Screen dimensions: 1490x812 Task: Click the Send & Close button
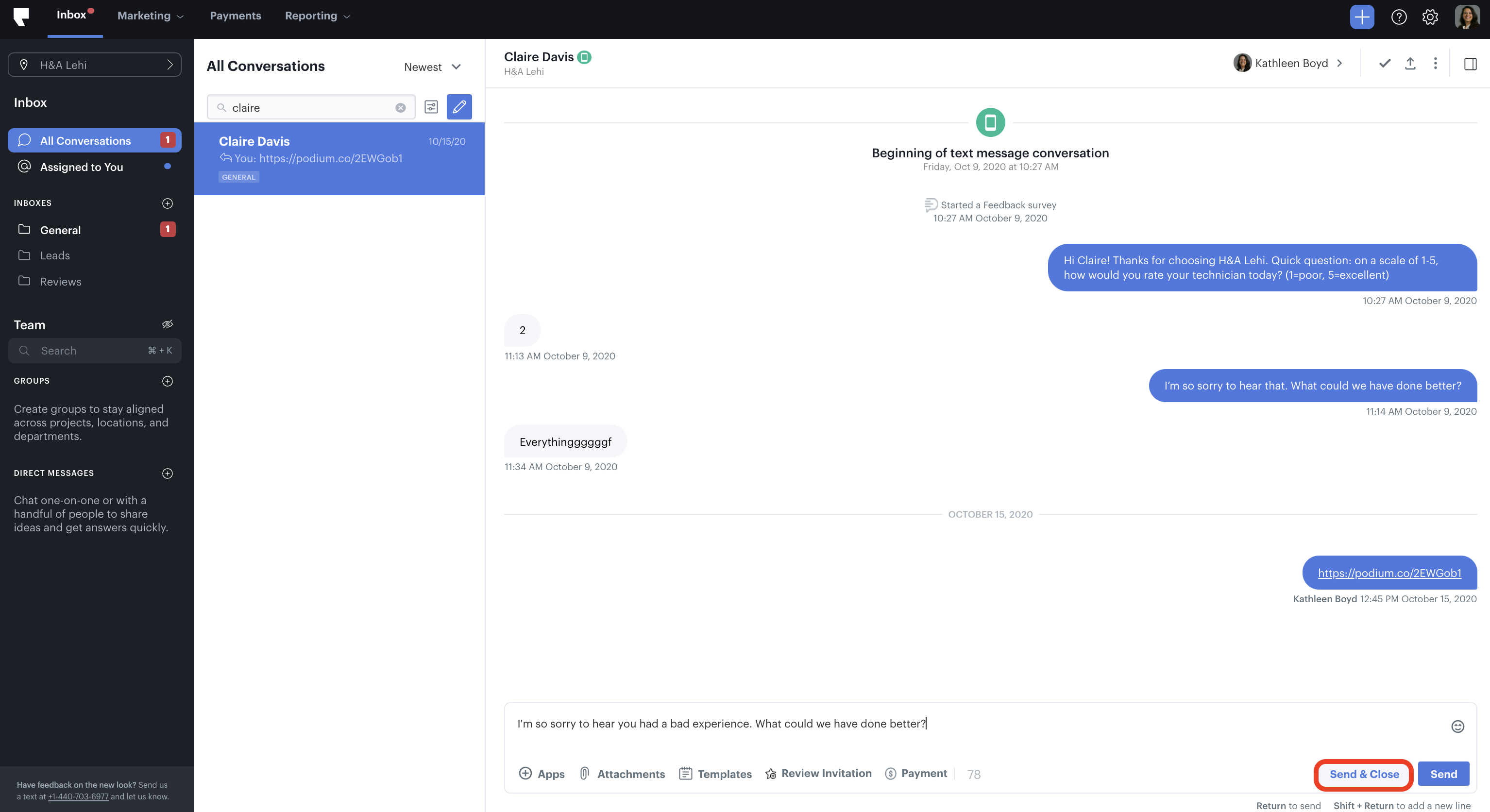click(1363, 775)
